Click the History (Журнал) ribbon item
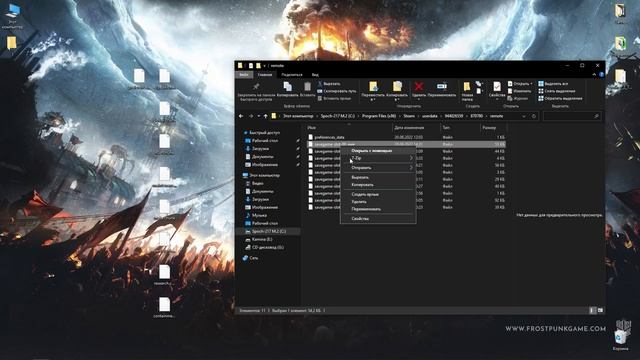 [518, 98]
